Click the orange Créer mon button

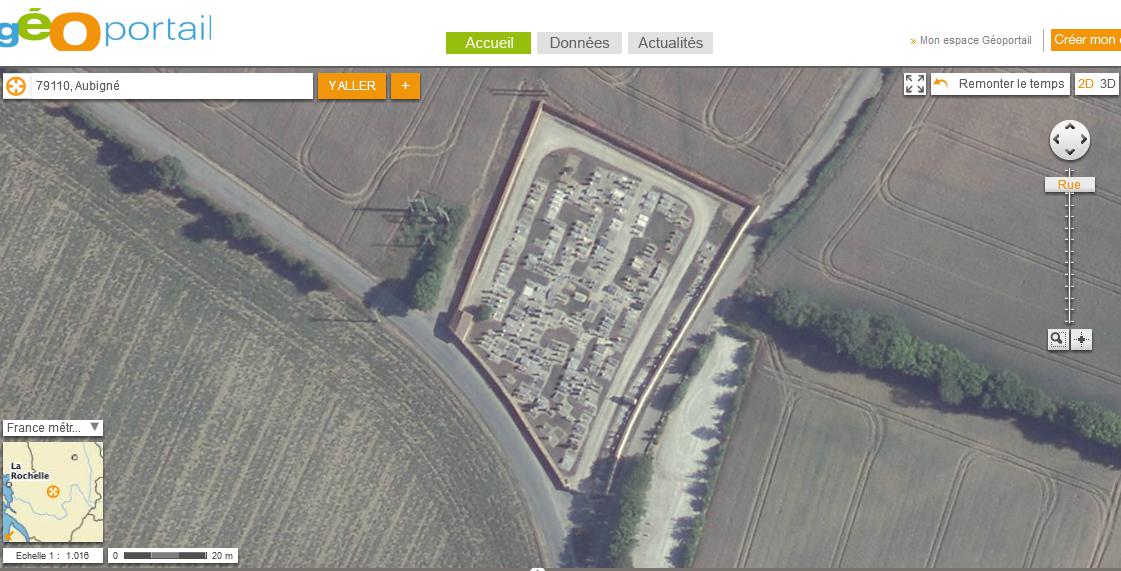tap(1086, 40)
